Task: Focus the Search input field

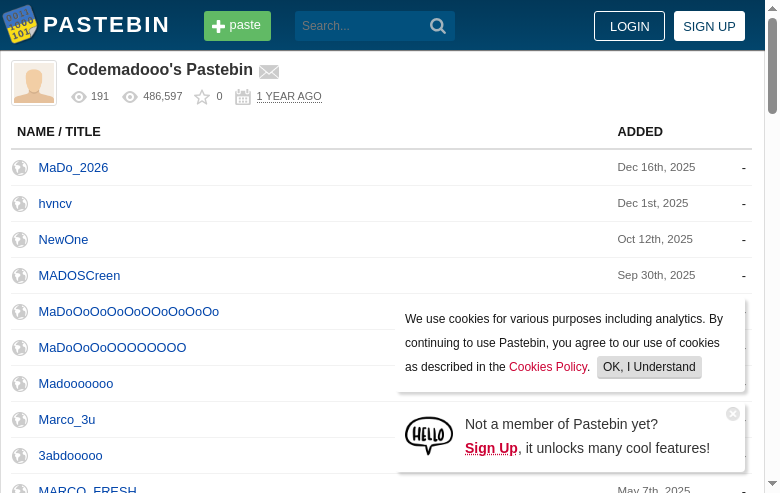Action: [361, 26]
